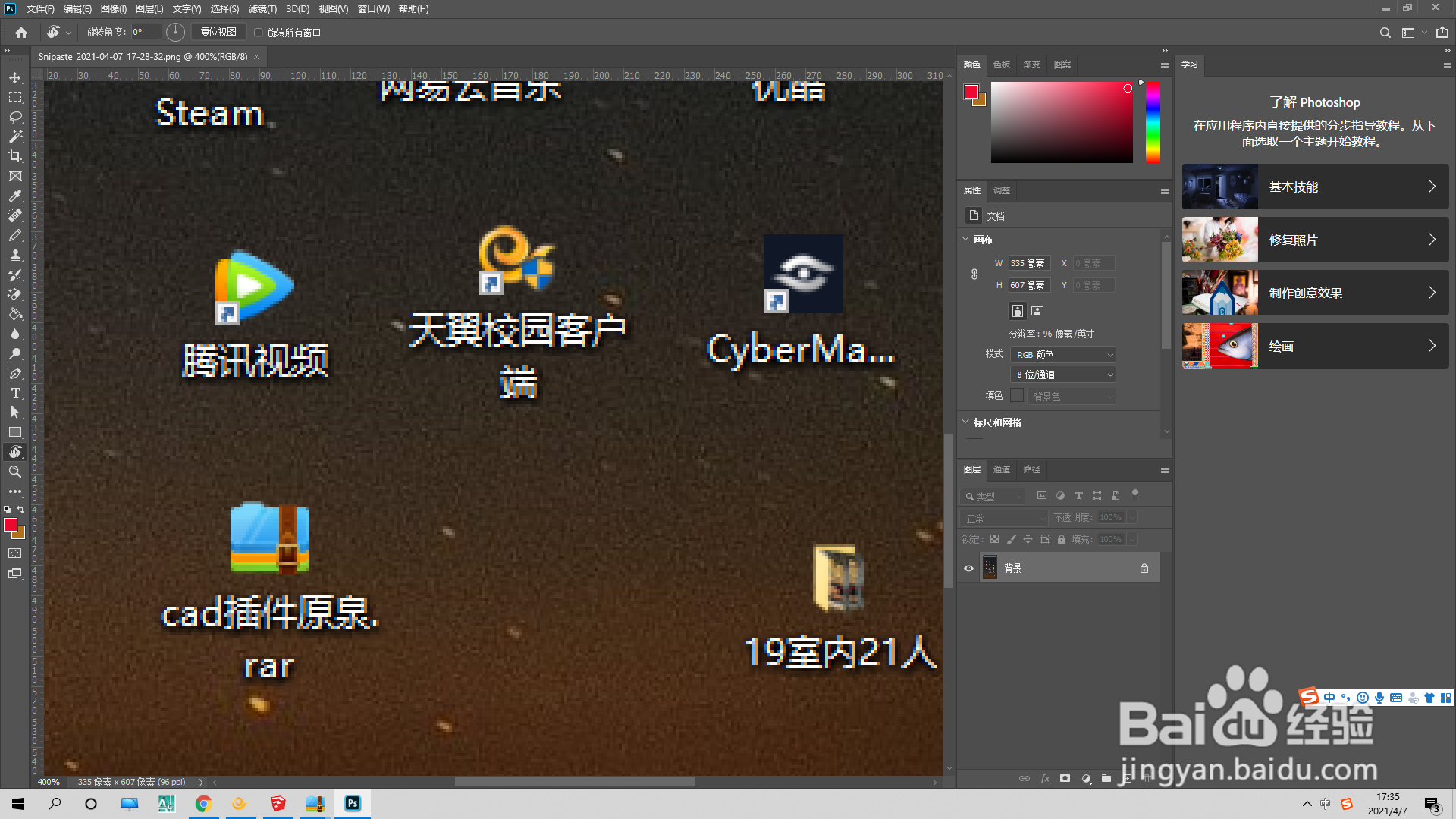1456x819 pixels.
Task: Open the 滤镜(T) menu
Action: point(262,8)
